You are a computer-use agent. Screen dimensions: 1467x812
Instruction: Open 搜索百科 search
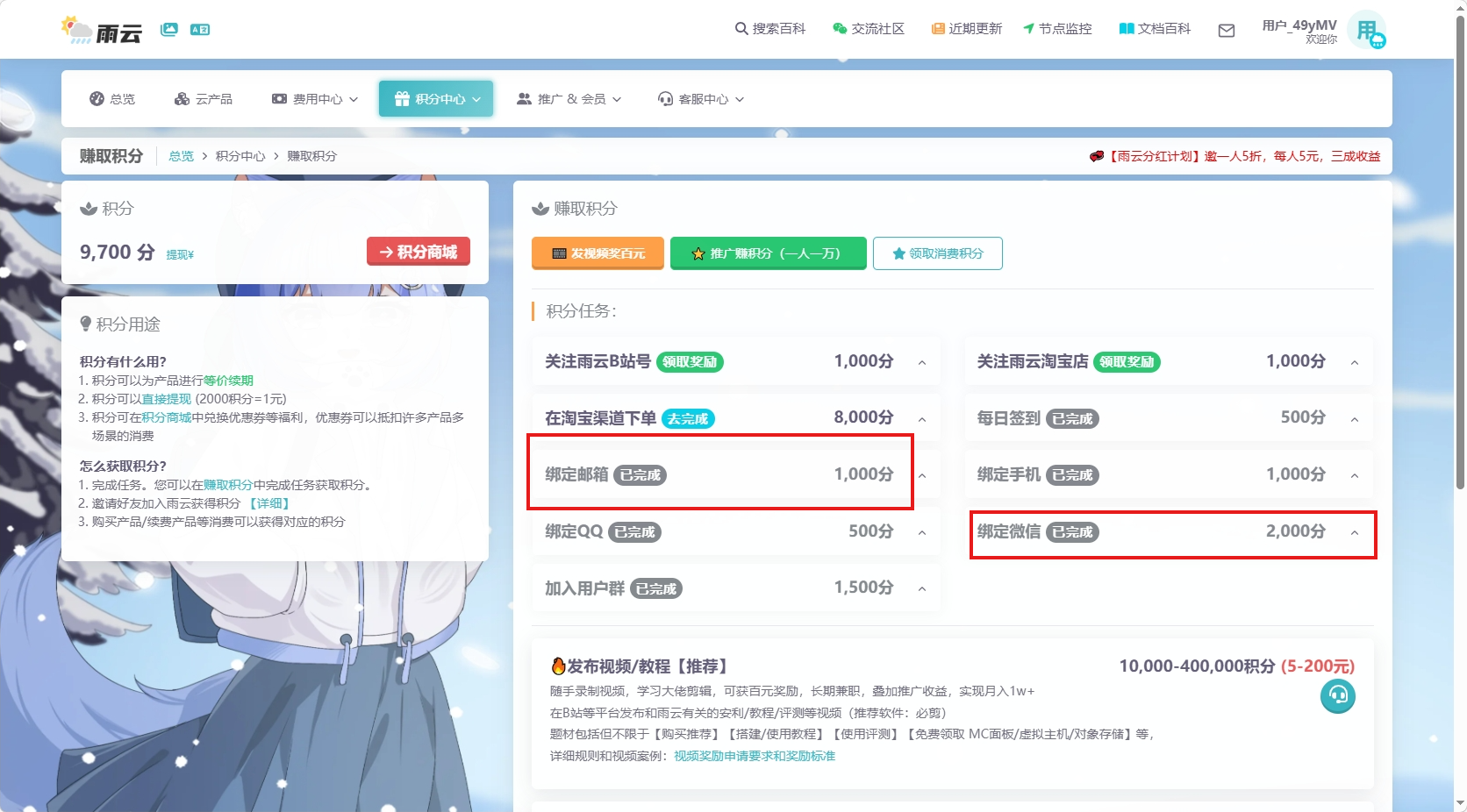[x=770, y=29]
